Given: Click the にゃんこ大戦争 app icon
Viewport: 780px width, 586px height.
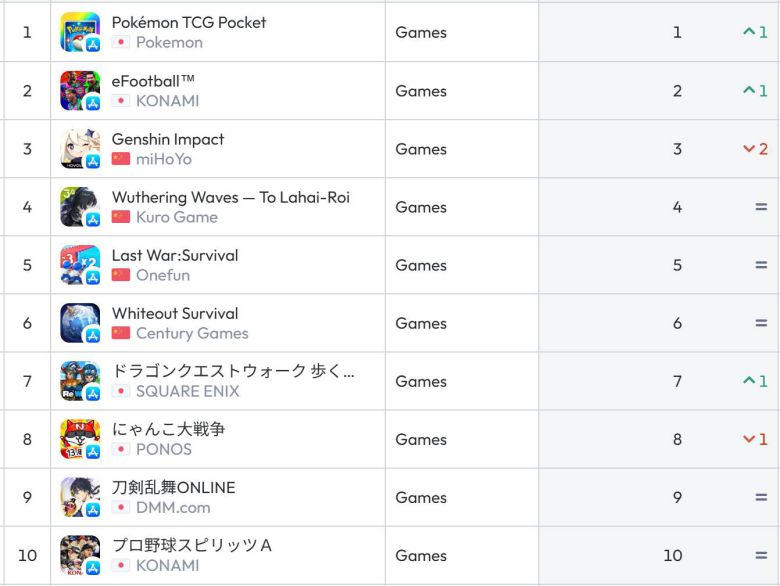Looking at the screenshot, I should (80, 438).
